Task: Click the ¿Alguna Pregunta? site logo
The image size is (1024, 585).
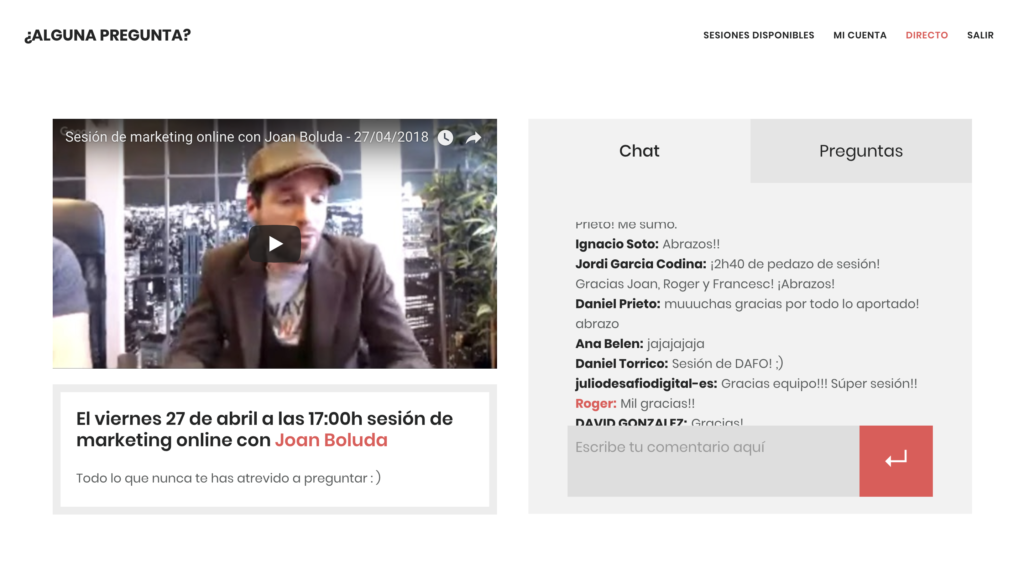Action: pos(108,35)
